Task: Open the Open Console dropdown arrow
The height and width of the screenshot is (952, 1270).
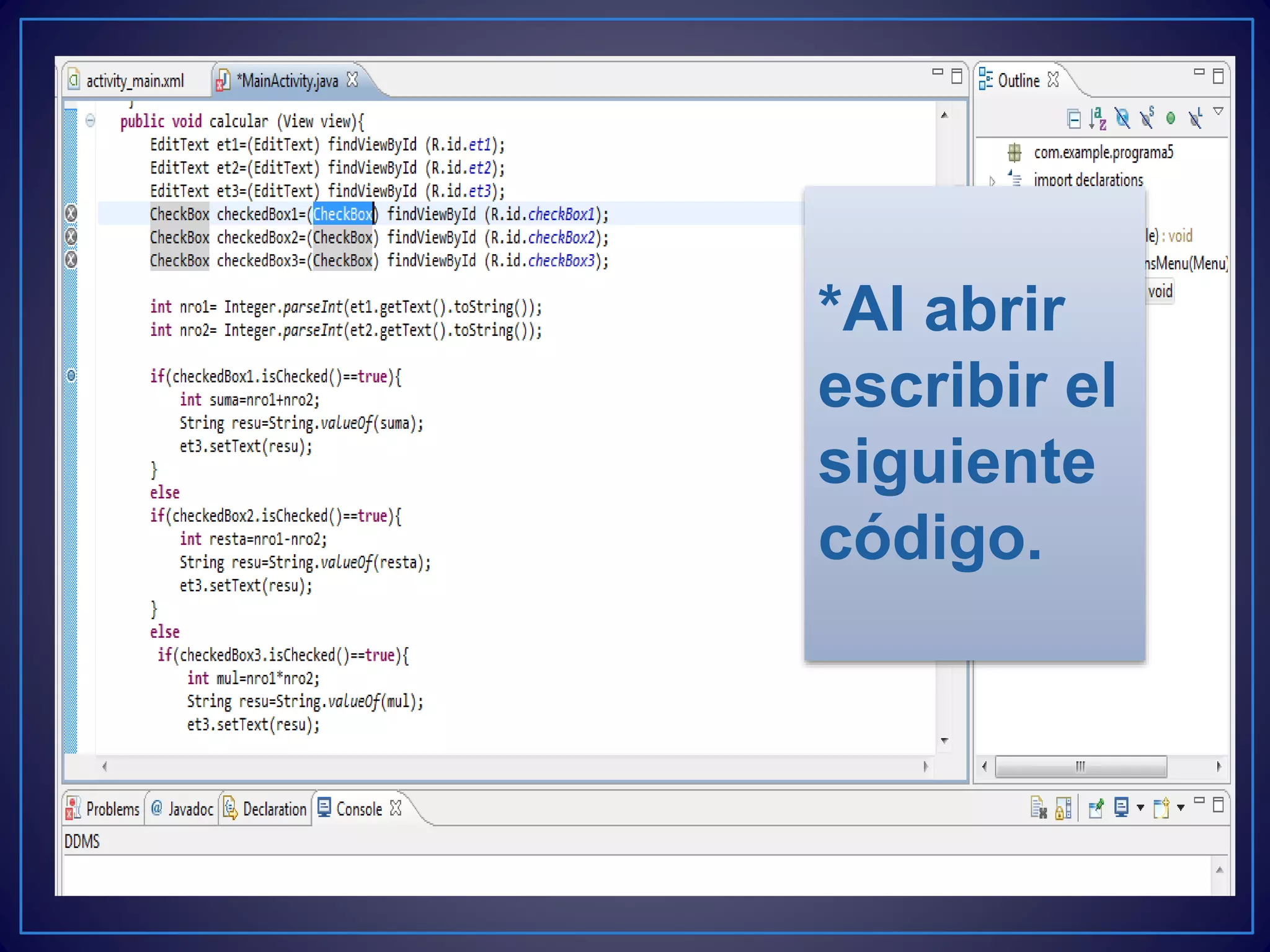Action: pyautogui.click(x=1181, y=808)
